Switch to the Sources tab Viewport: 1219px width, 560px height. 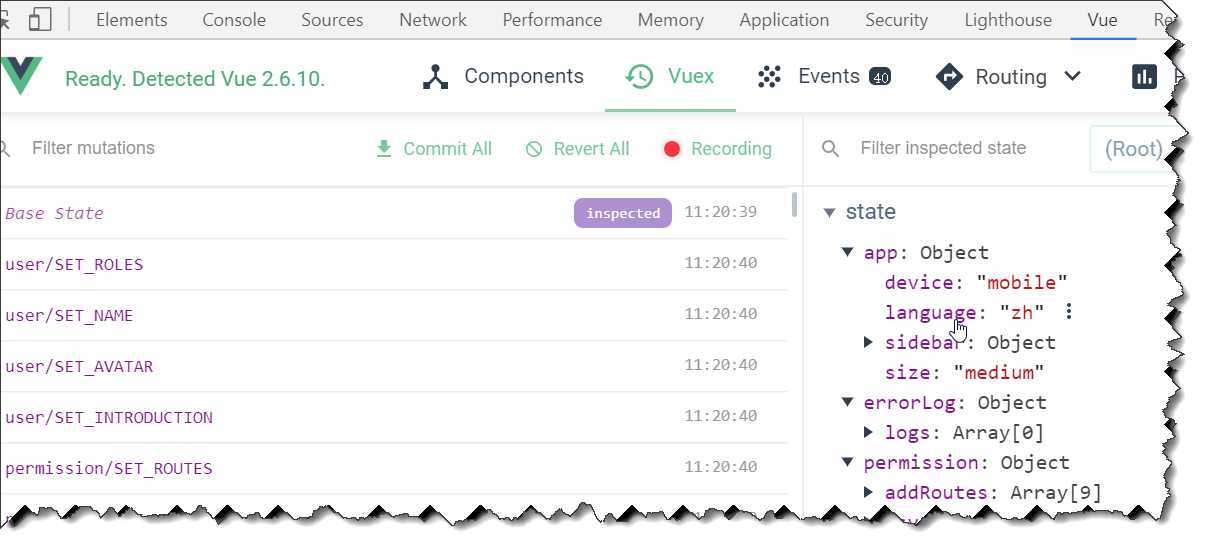pyautogui.click(x=332, y=20)
